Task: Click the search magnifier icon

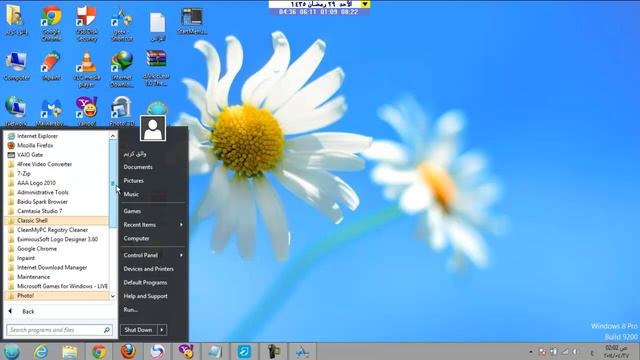Action: 107,330
